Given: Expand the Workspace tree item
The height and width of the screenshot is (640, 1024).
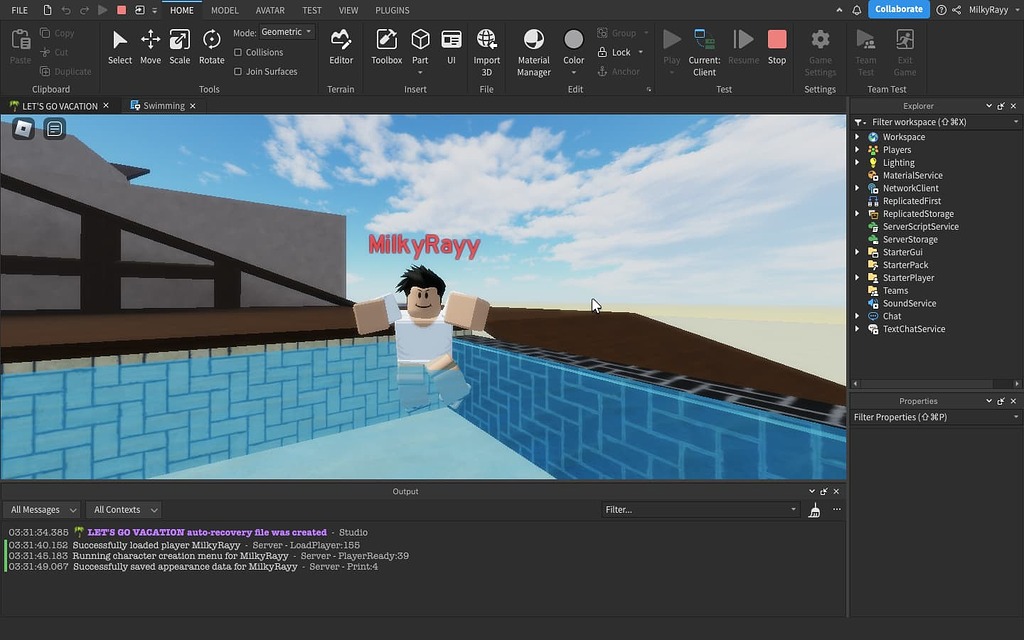Looking at the screenshot, I should (x=857, y=136).
